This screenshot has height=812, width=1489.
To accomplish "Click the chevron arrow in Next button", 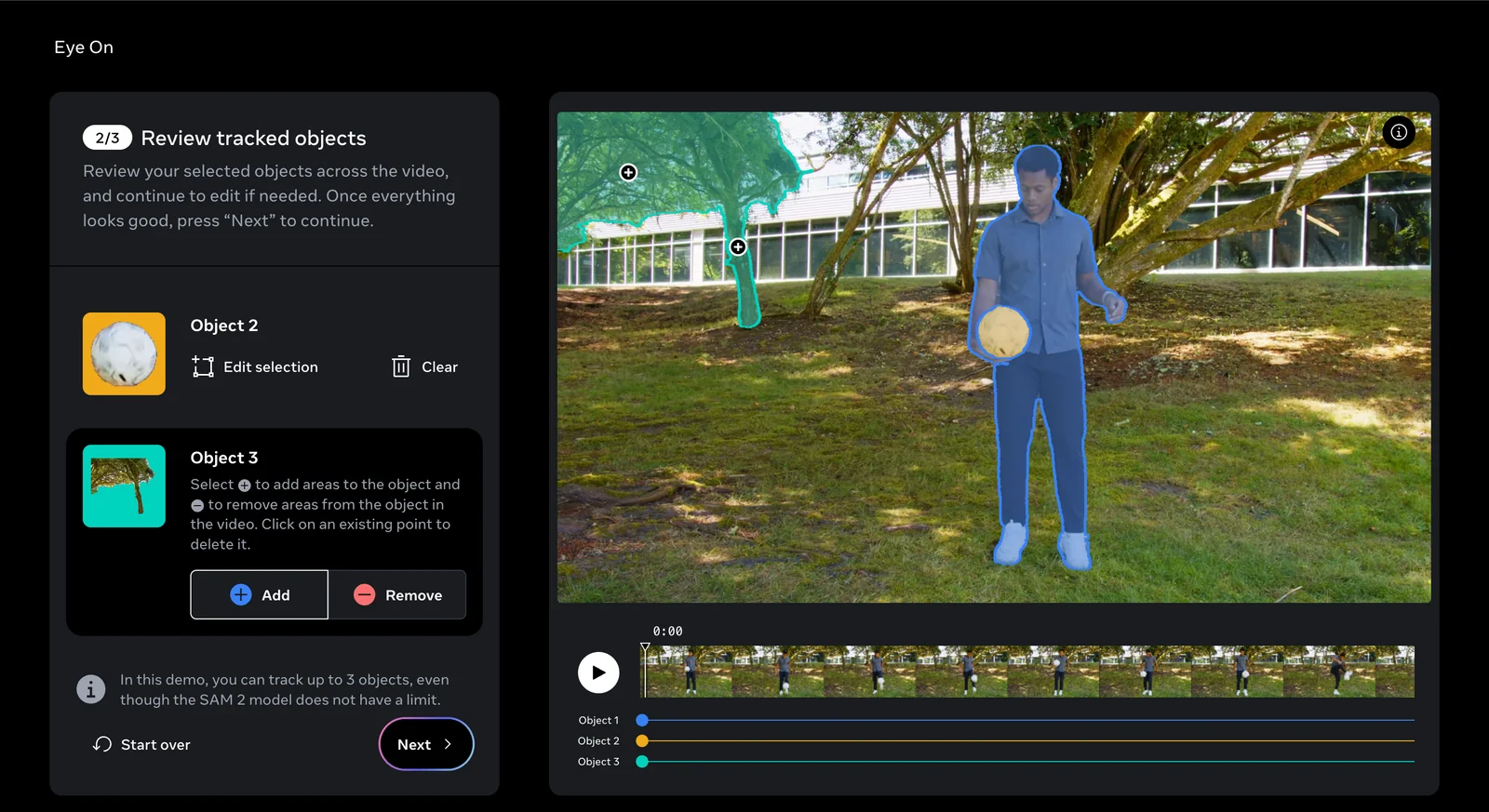I will point(448,744).
